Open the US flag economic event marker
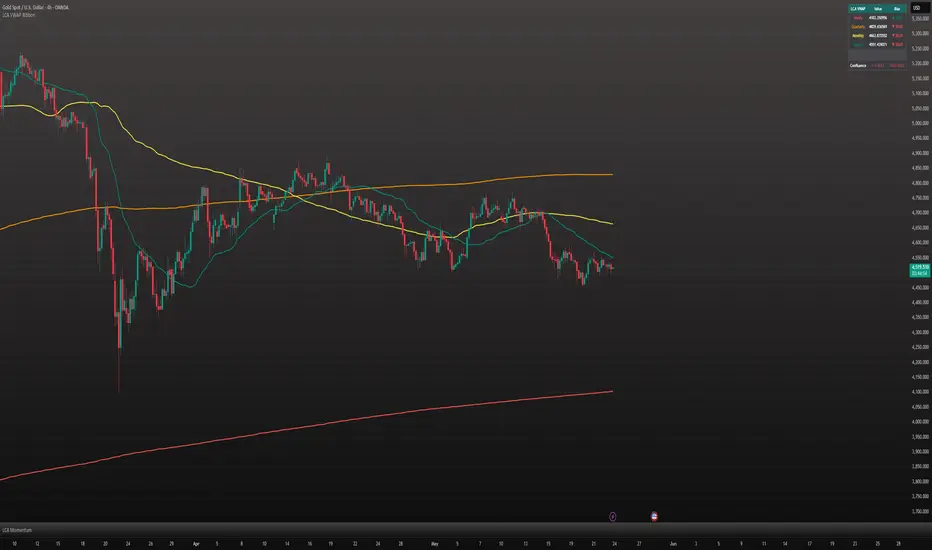This screenshot has width=932, height=550. coord(654,516)
